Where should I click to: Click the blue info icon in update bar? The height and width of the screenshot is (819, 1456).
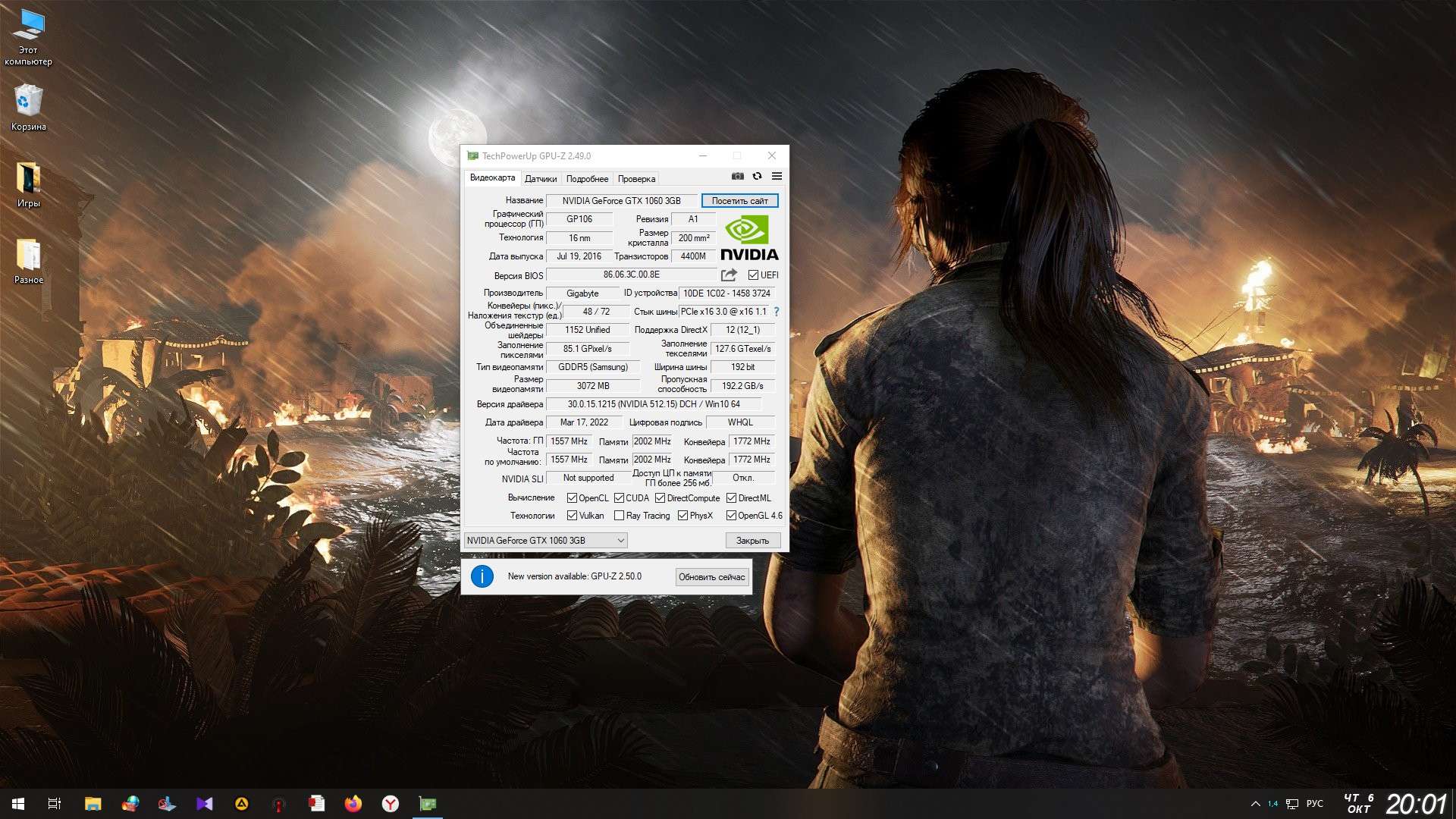click(x=482, y=576)
